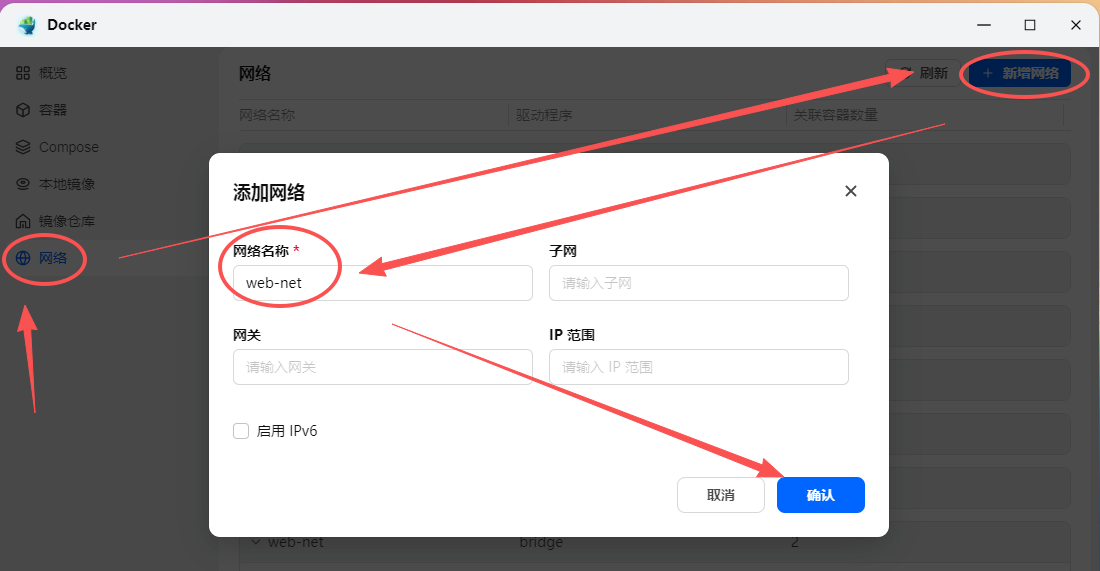Expand the web-net row chevron

click(255, 542)
